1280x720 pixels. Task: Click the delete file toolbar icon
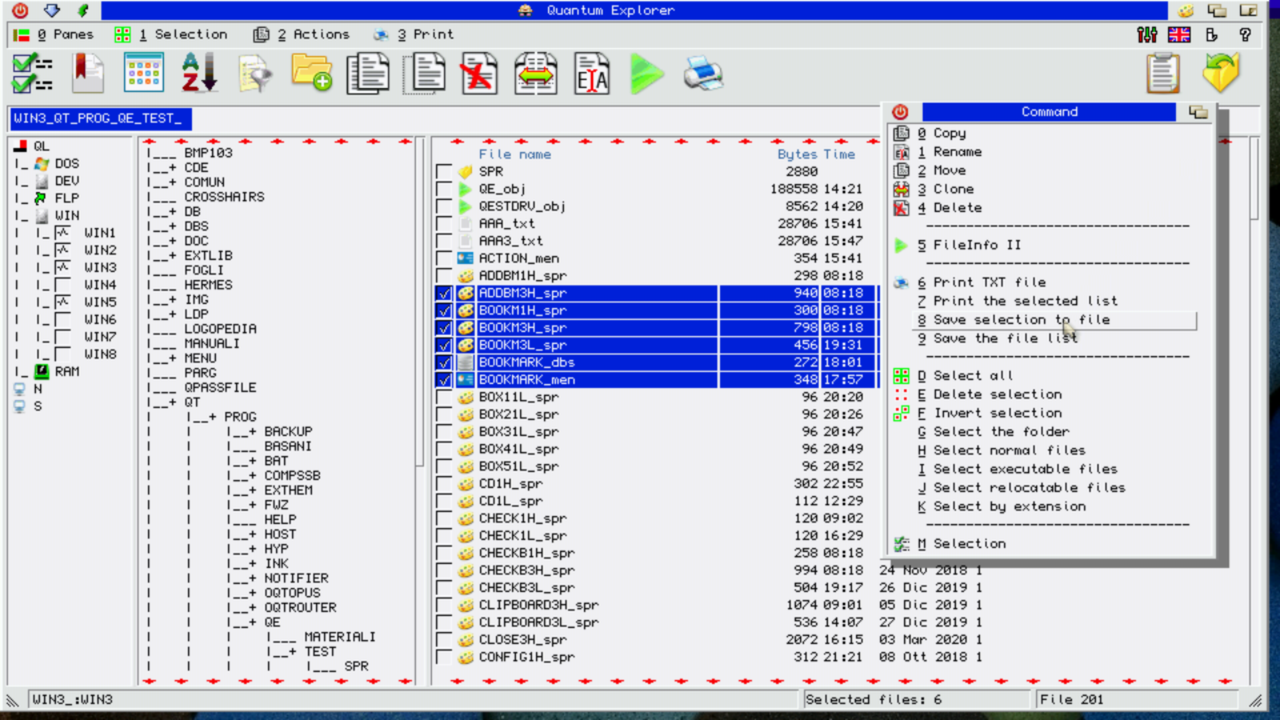[479, 74]
